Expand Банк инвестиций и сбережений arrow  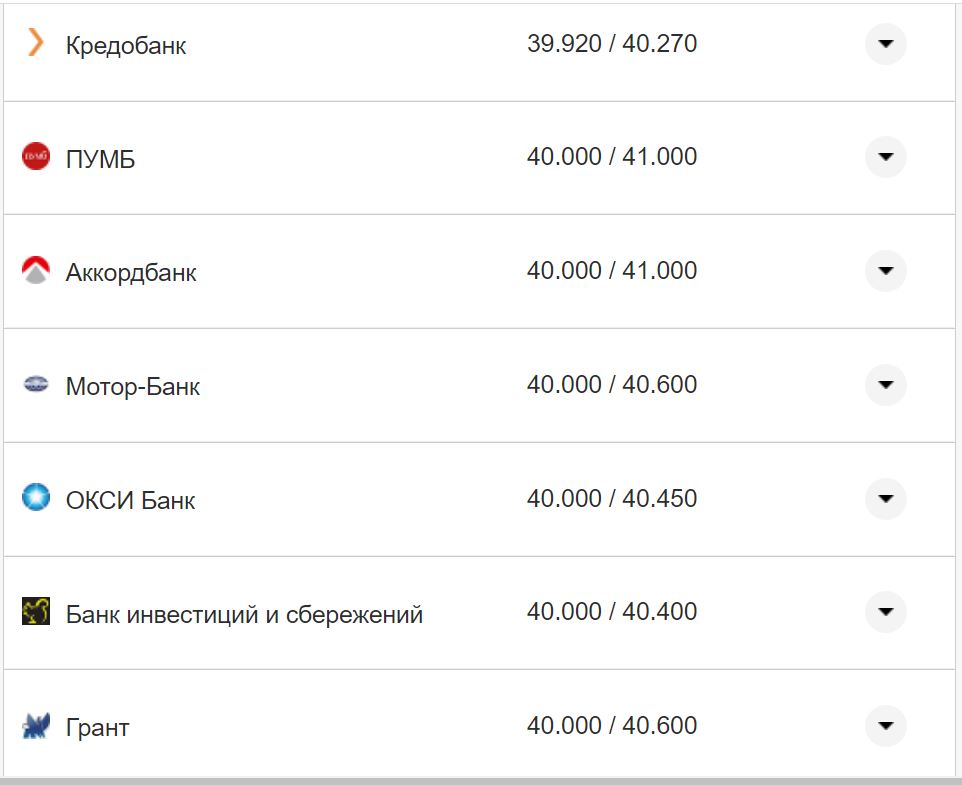[x=885, y=612]
